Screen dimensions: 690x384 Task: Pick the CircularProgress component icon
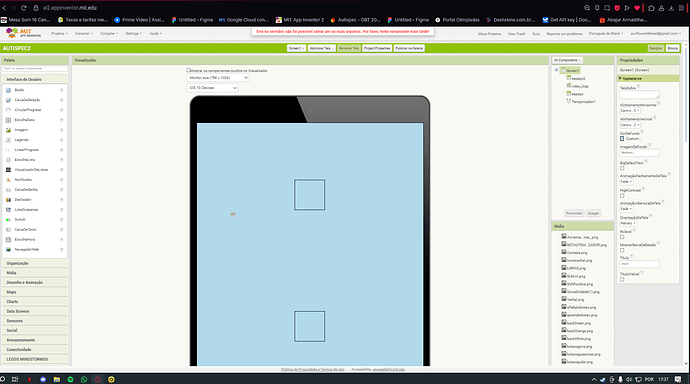pos(8,110)
